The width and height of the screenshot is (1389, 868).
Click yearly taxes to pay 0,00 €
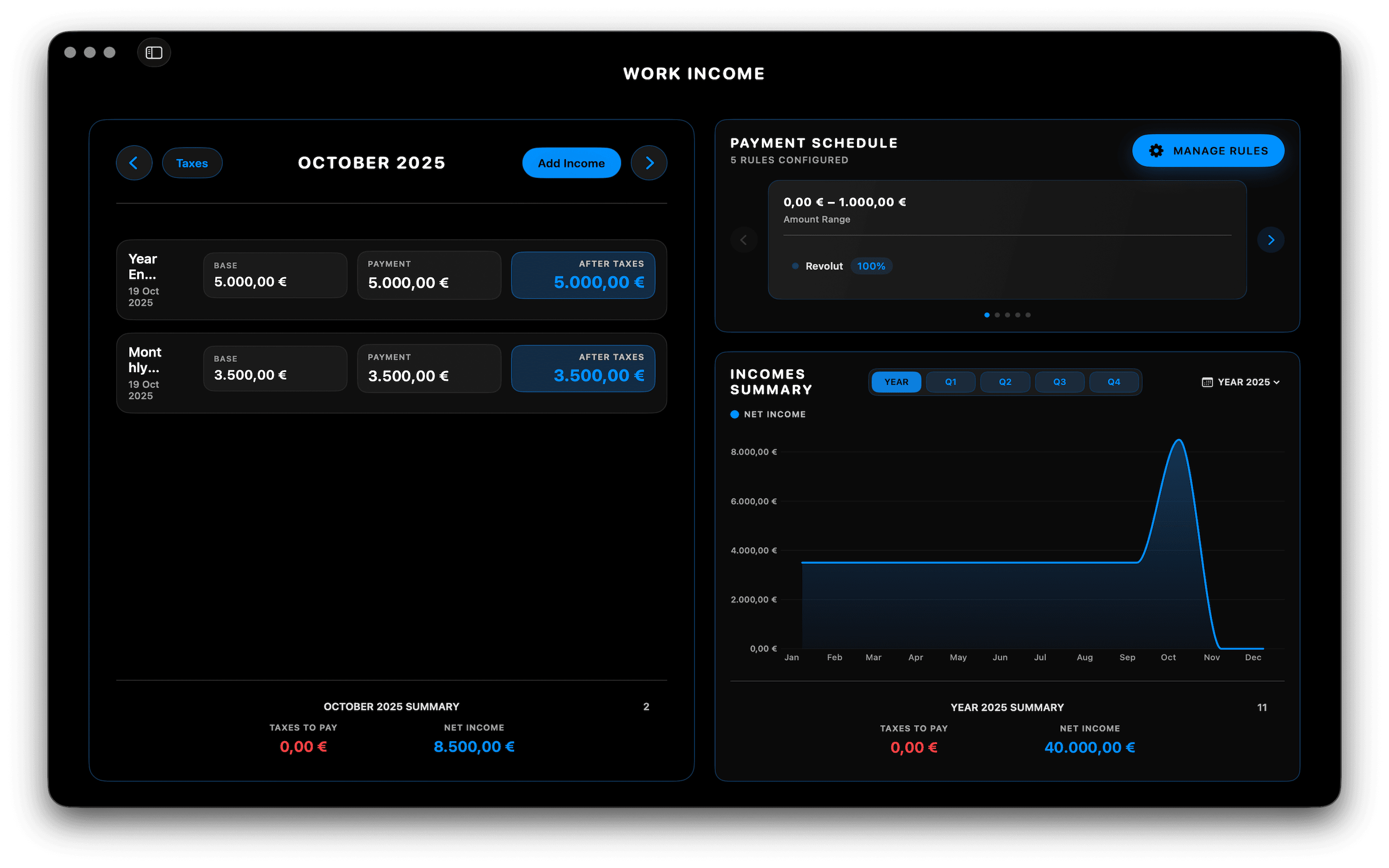coord(914,747)
